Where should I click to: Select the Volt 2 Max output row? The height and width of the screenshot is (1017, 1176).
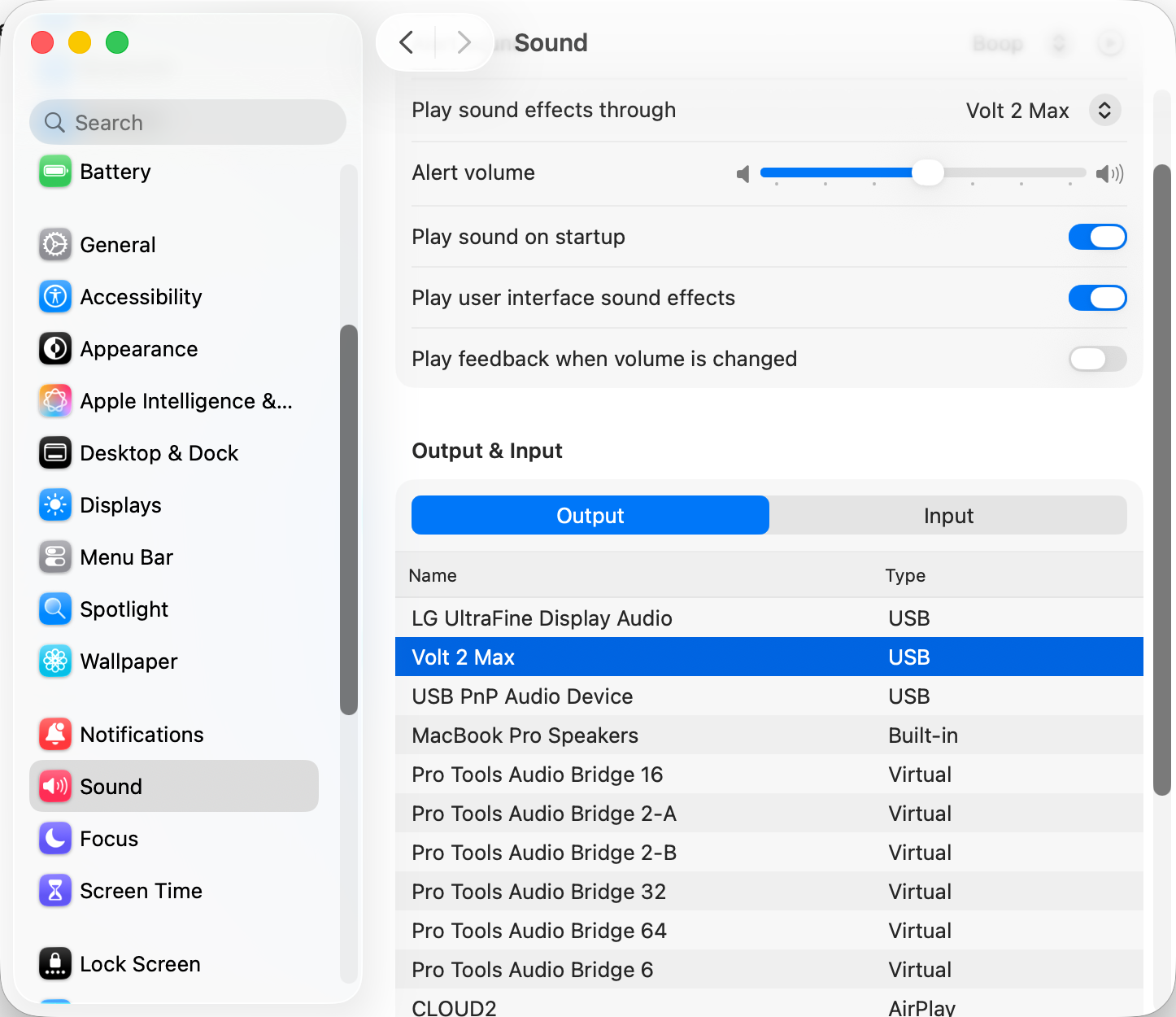click(769, 657)
